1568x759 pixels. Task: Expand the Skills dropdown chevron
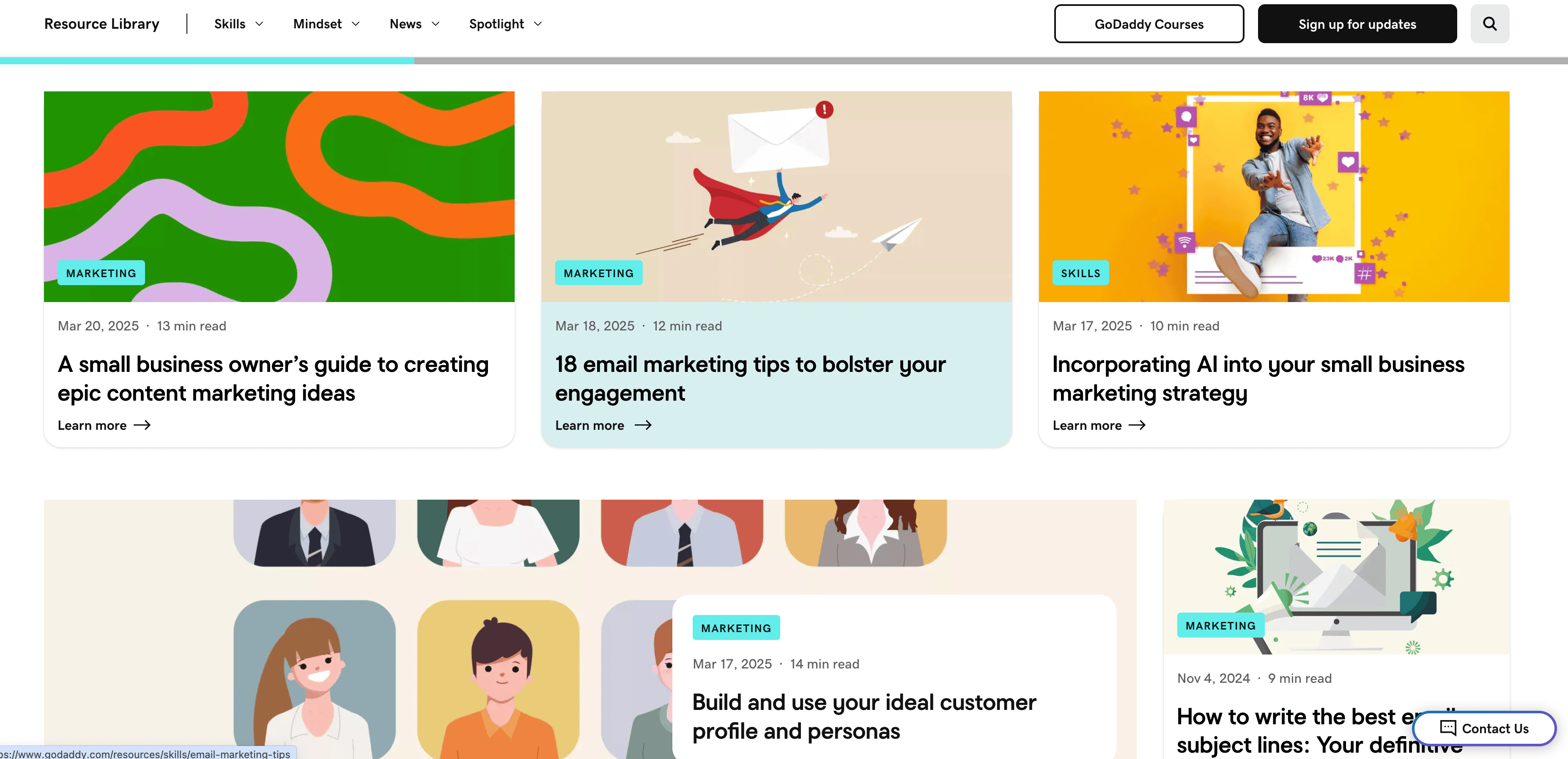coord(259,24)
